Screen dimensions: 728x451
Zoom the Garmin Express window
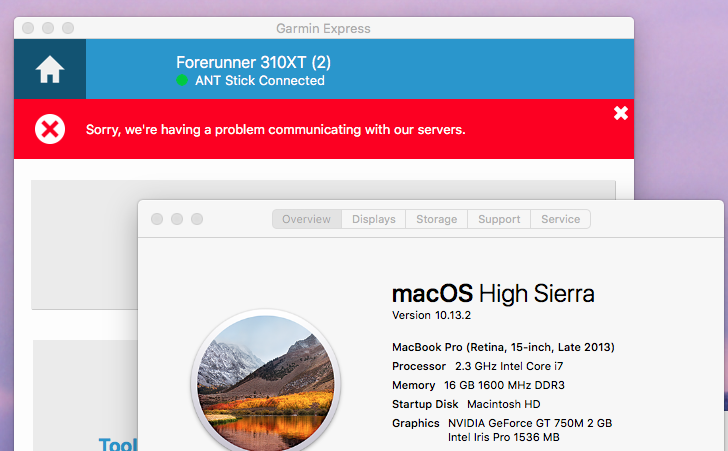[68, 28]
